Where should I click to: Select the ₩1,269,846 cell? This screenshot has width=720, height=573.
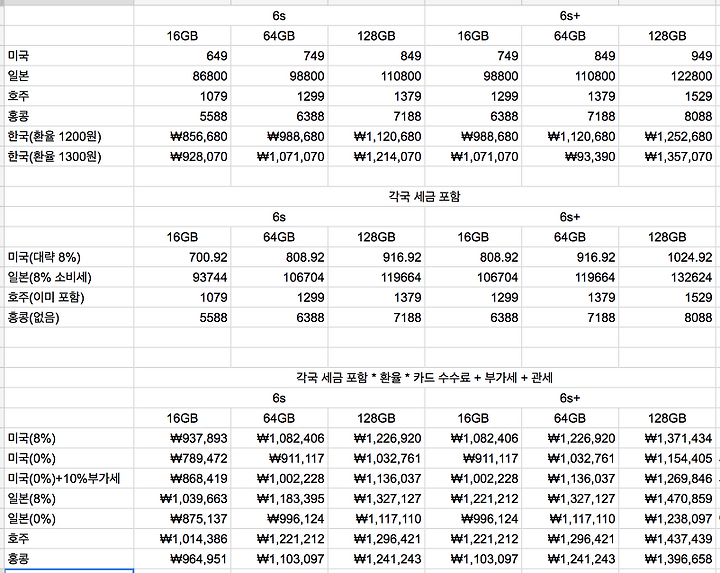point(669,478)
